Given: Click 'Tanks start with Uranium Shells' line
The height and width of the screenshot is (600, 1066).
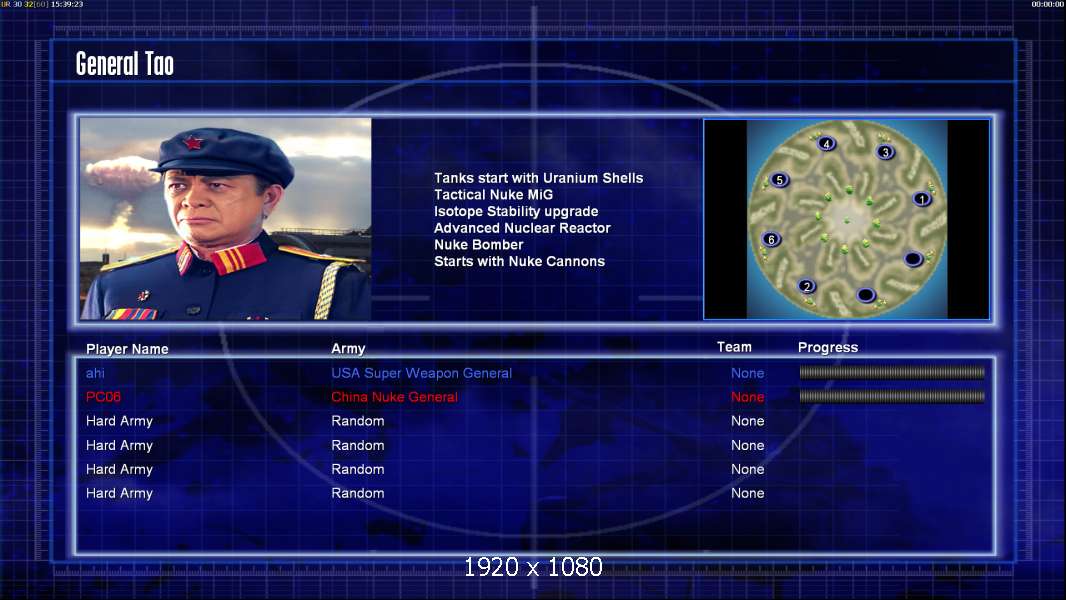Looking at the screenshot, I should coord(538,178).
